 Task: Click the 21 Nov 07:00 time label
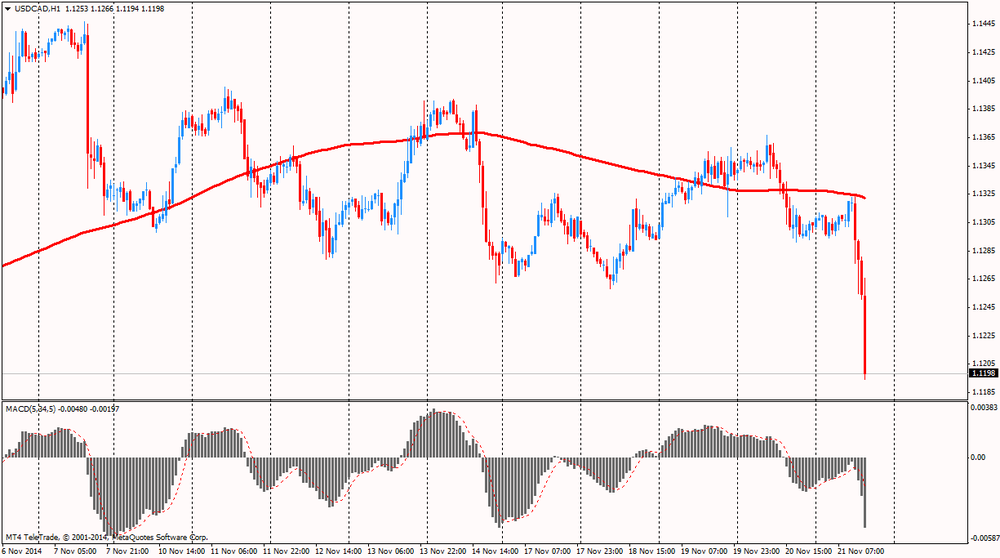click(x=861, y=551)
